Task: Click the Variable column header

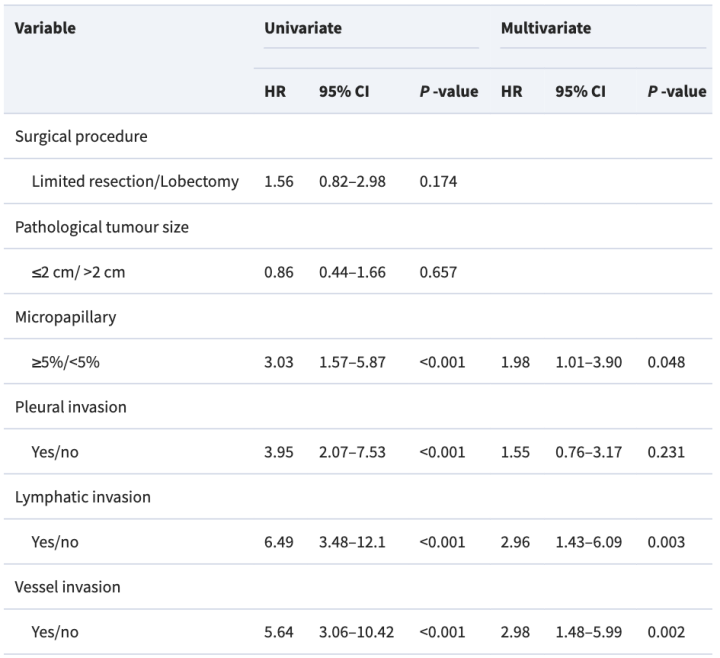Action: 45,28
